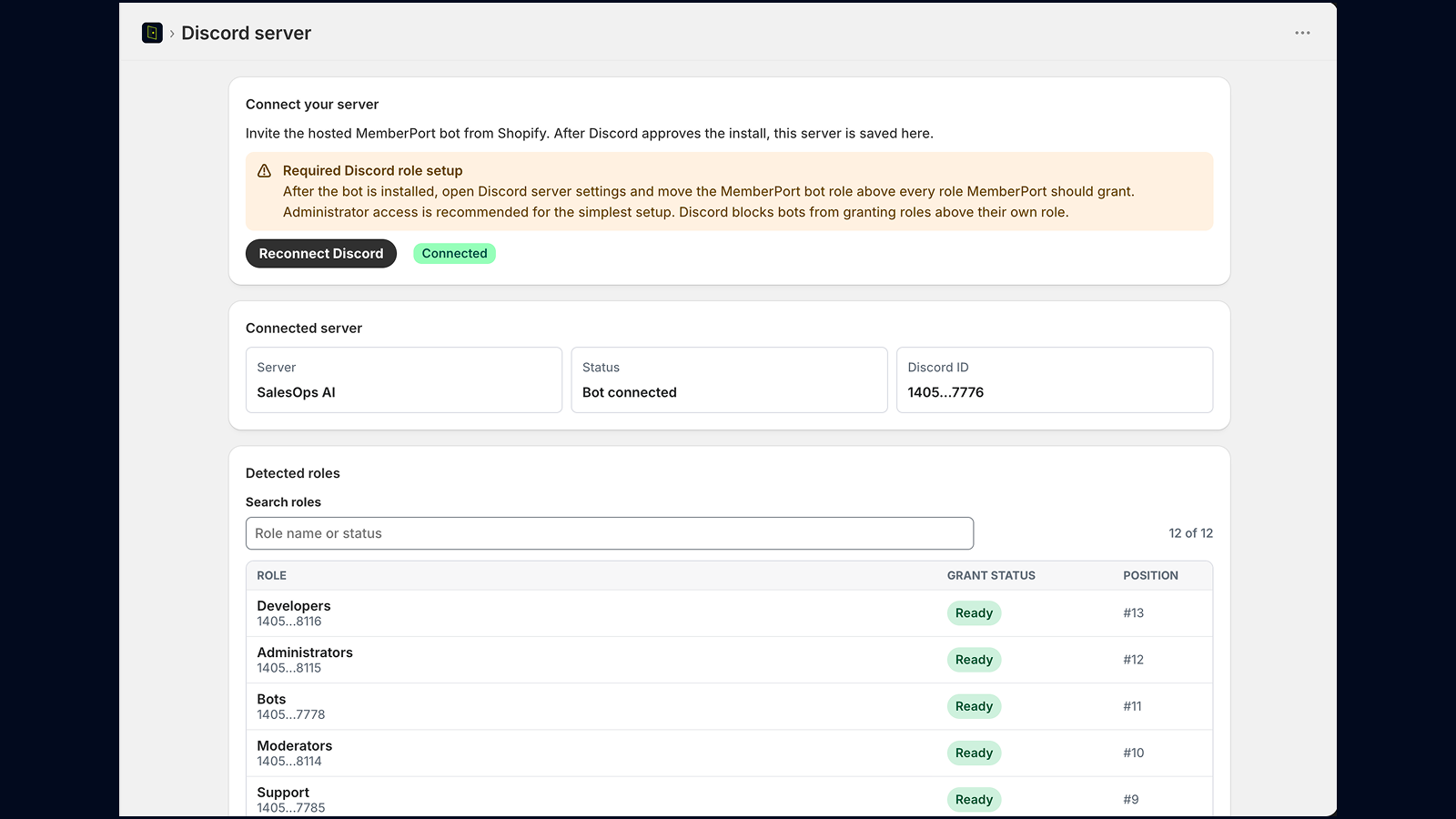This screenshot has width=1456, height=819.
Task: Focus the Search roles input field
Action: coord(610,533)
